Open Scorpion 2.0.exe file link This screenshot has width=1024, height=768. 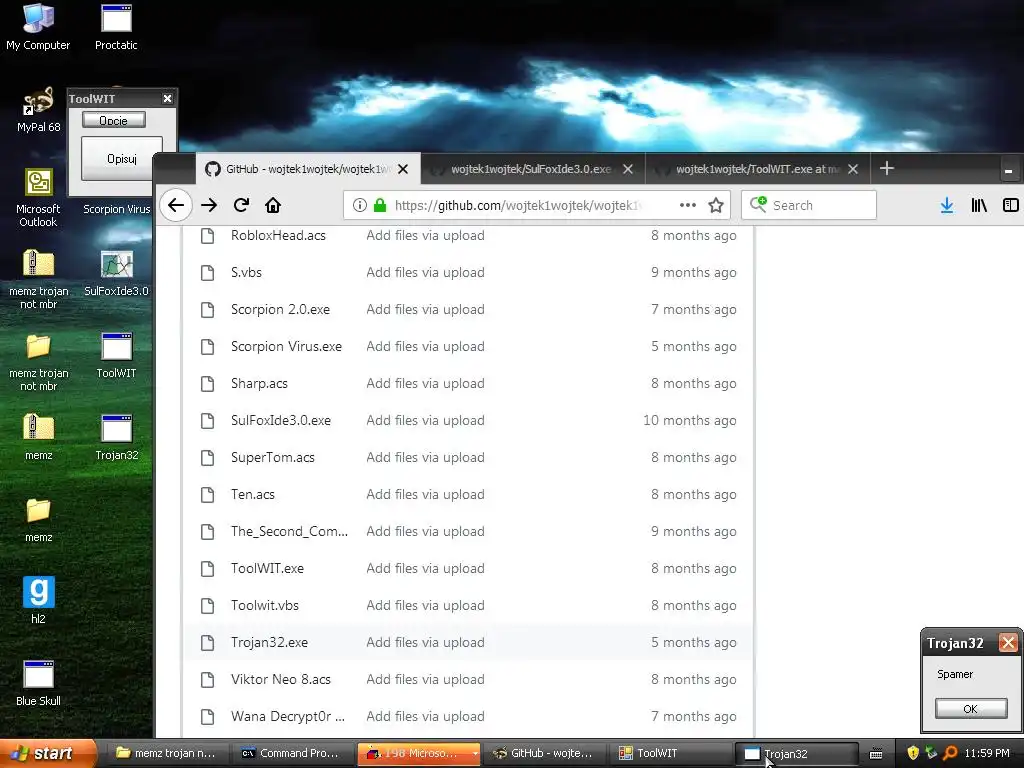[280, 310]
